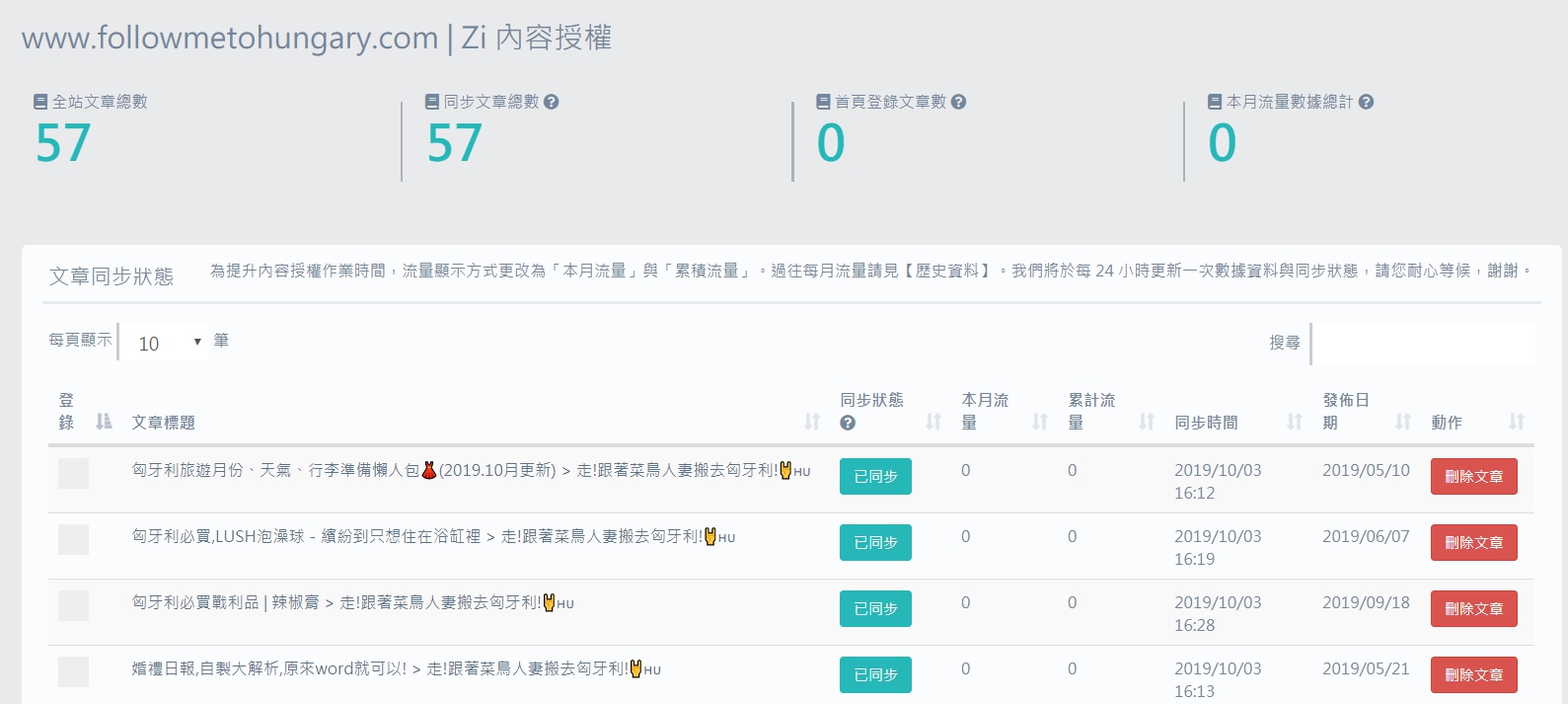1568x704 pixels.
Task: Click book icon beside 同步文章總數
Action: click(x=432, y=102)
